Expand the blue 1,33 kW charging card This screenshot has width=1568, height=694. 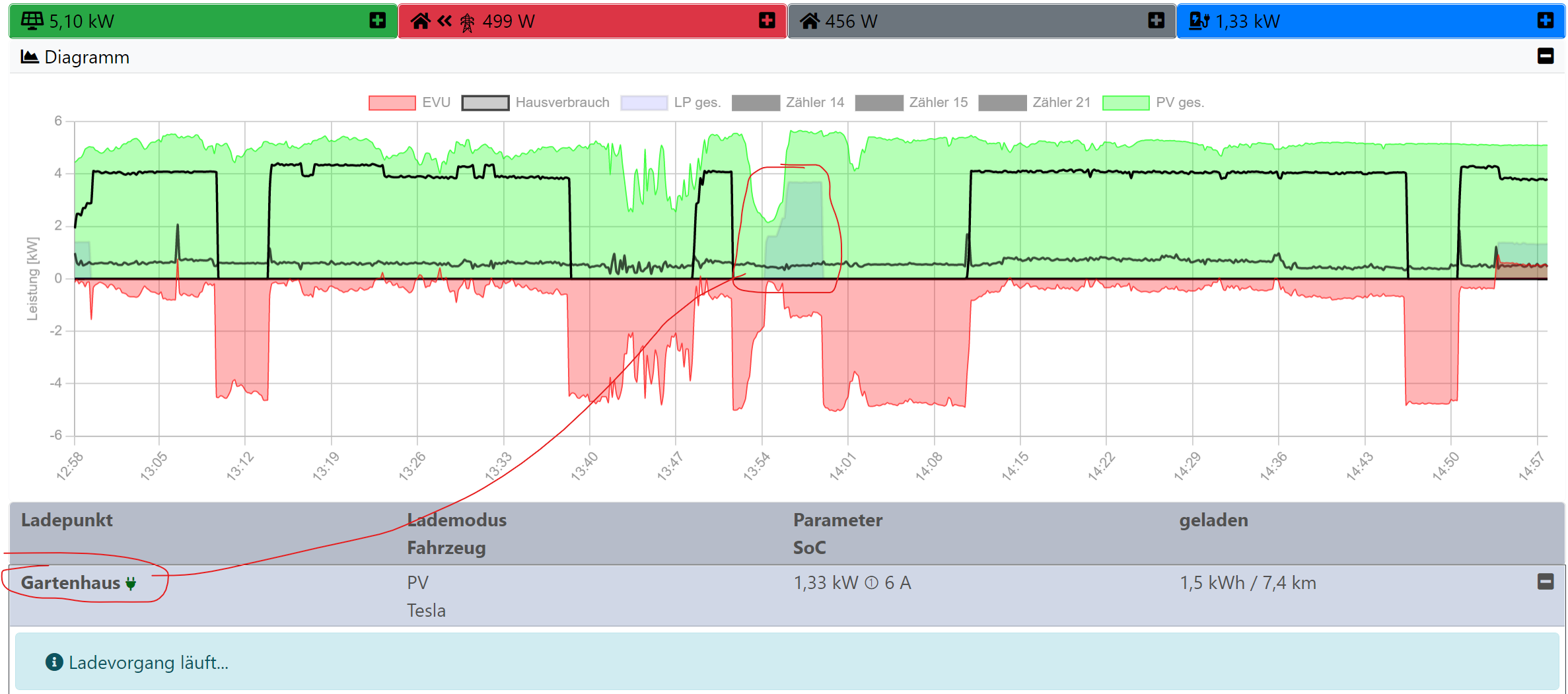(1545, 20)
